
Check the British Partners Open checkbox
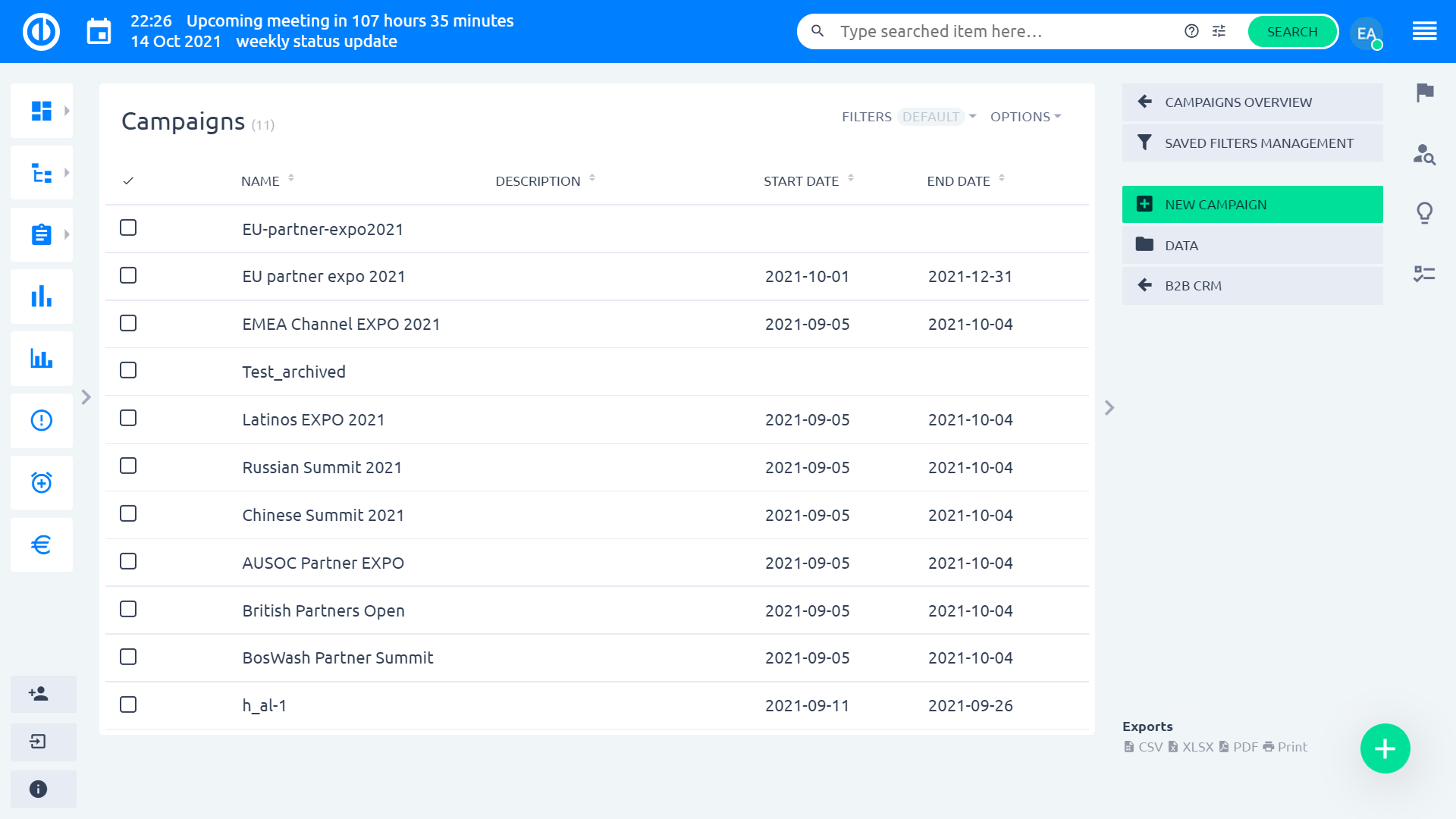(x=128, y=609)
